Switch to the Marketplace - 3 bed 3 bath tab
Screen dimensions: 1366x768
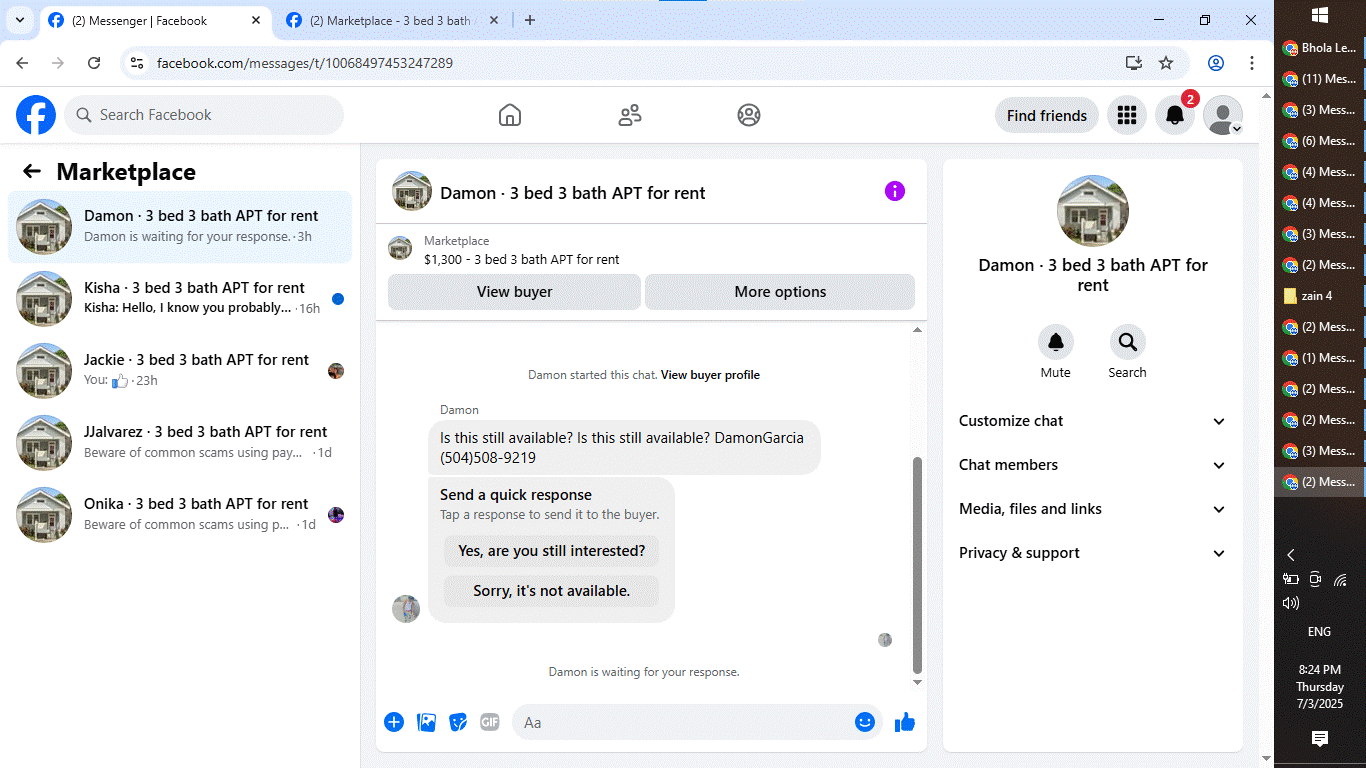click(390, 20)
